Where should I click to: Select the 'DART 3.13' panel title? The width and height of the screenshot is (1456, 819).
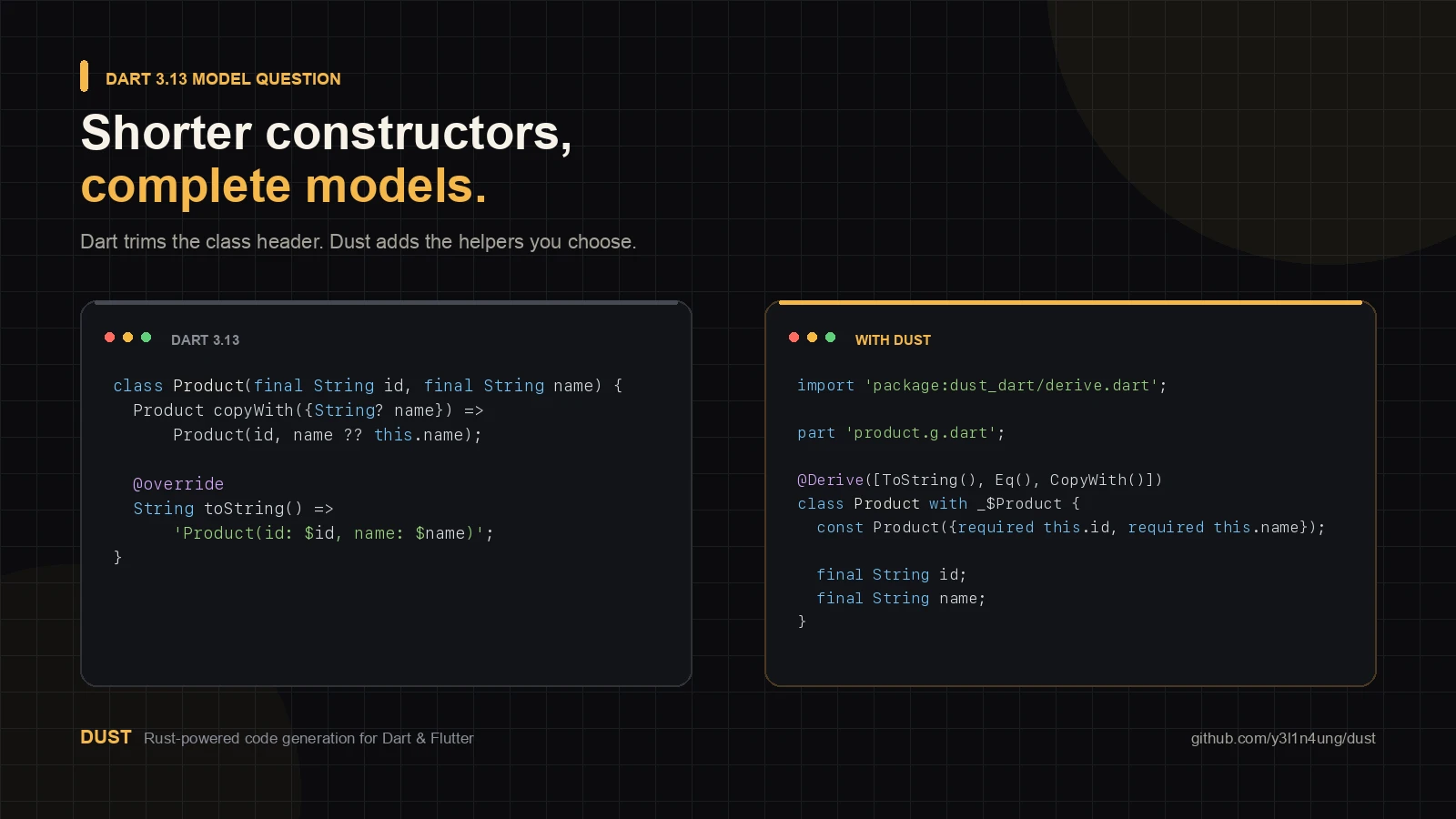(x=205, y=340)
